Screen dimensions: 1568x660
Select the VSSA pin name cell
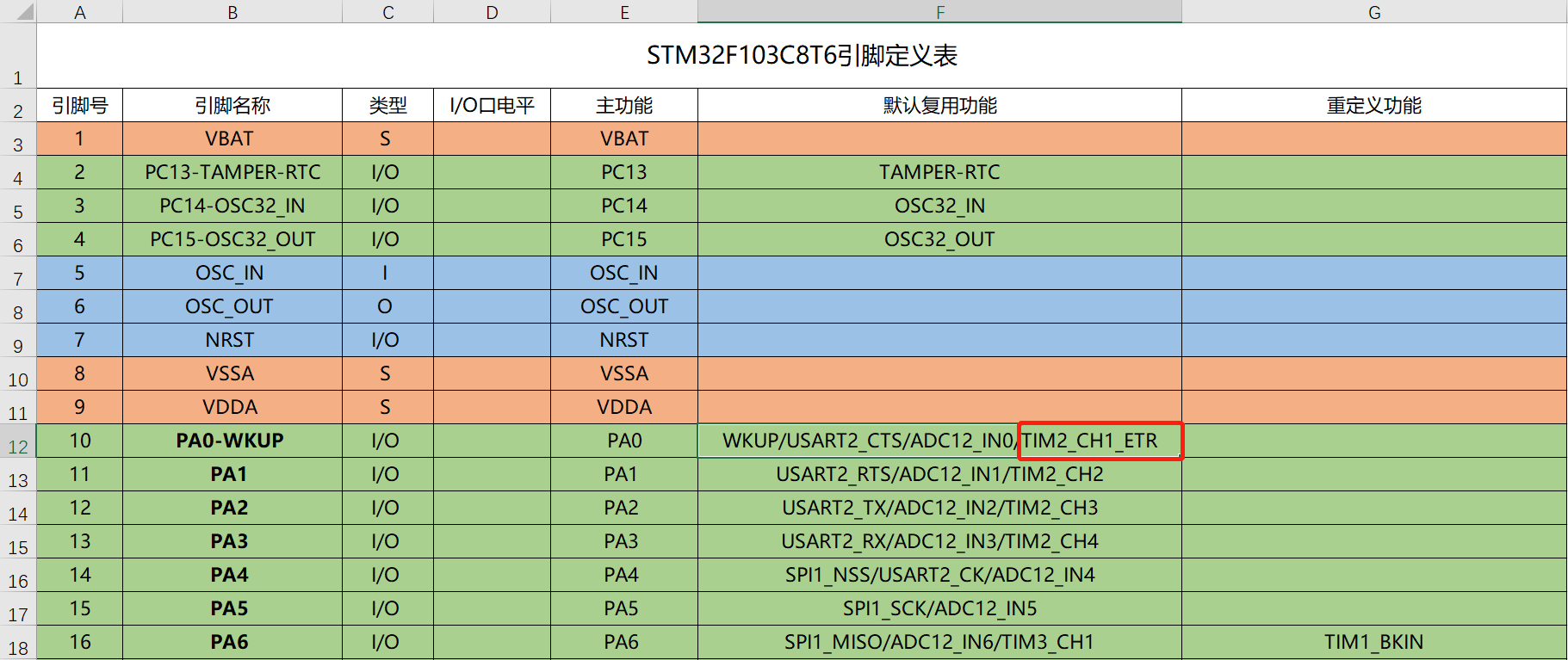pos(232,373)
